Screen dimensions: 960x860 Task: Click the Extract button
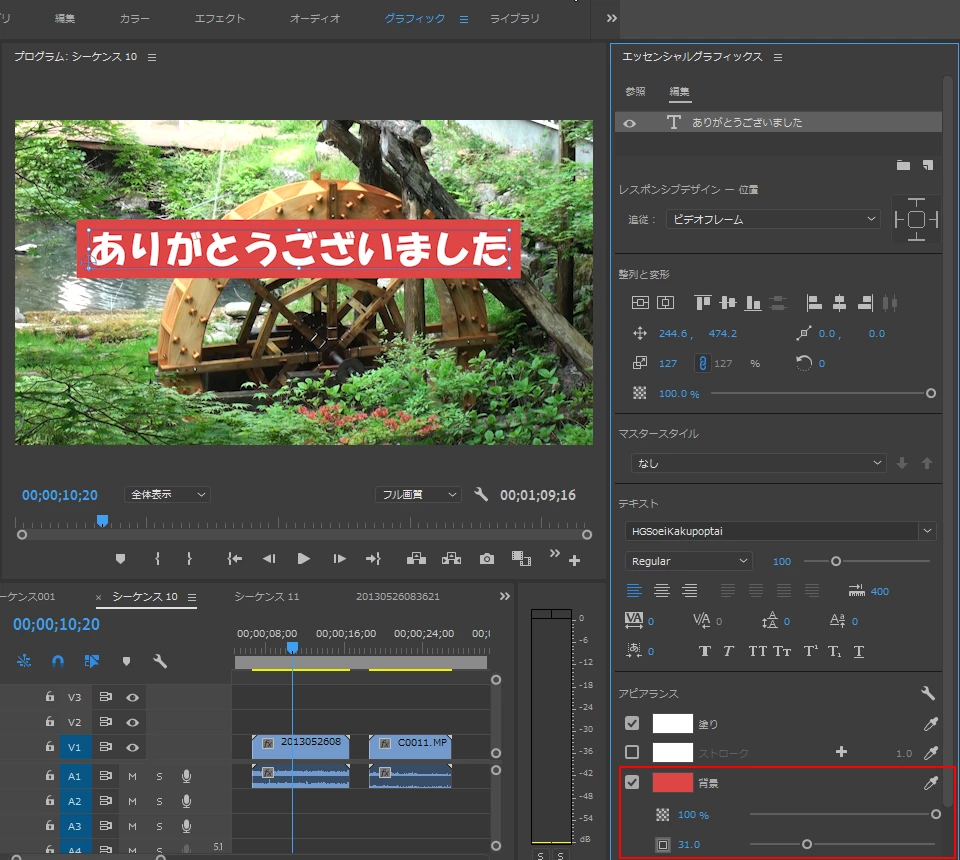[452, 558]
